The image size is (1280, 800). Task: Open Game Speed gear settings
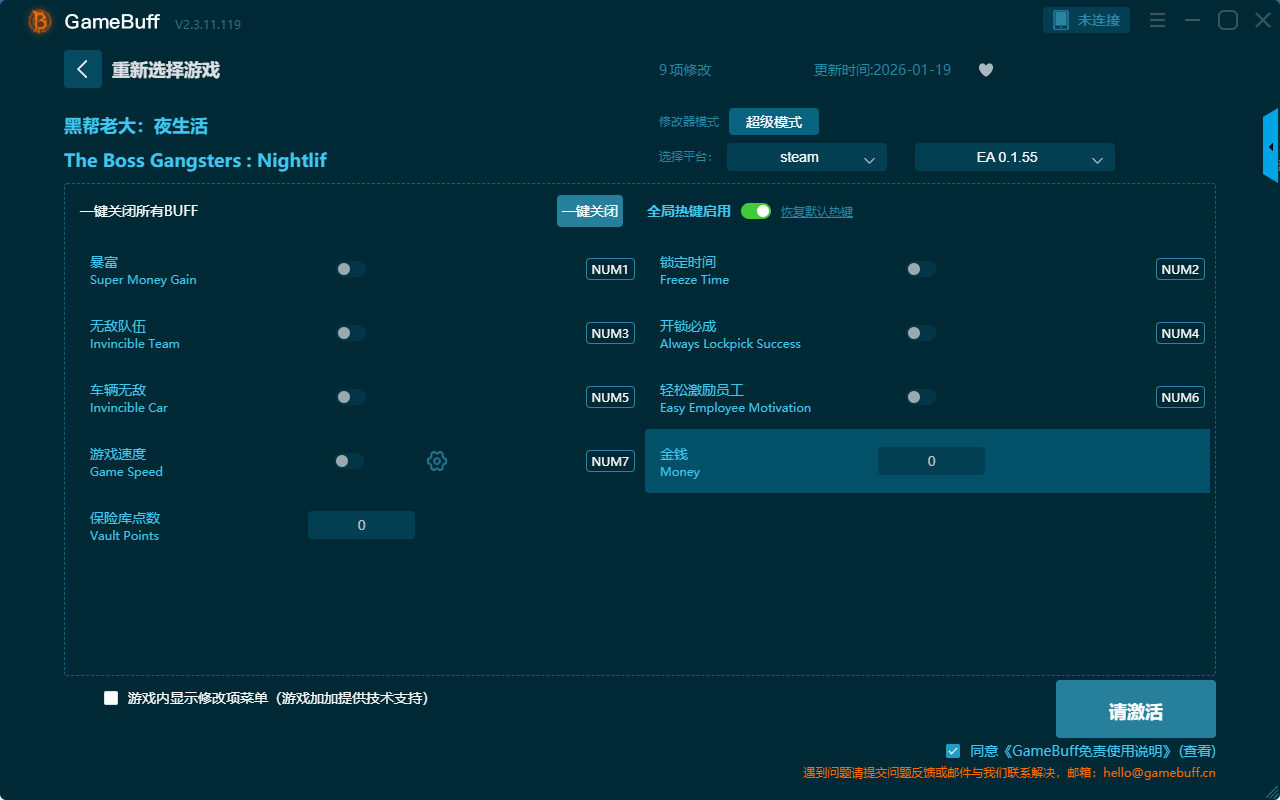click(x=437, y=461)
